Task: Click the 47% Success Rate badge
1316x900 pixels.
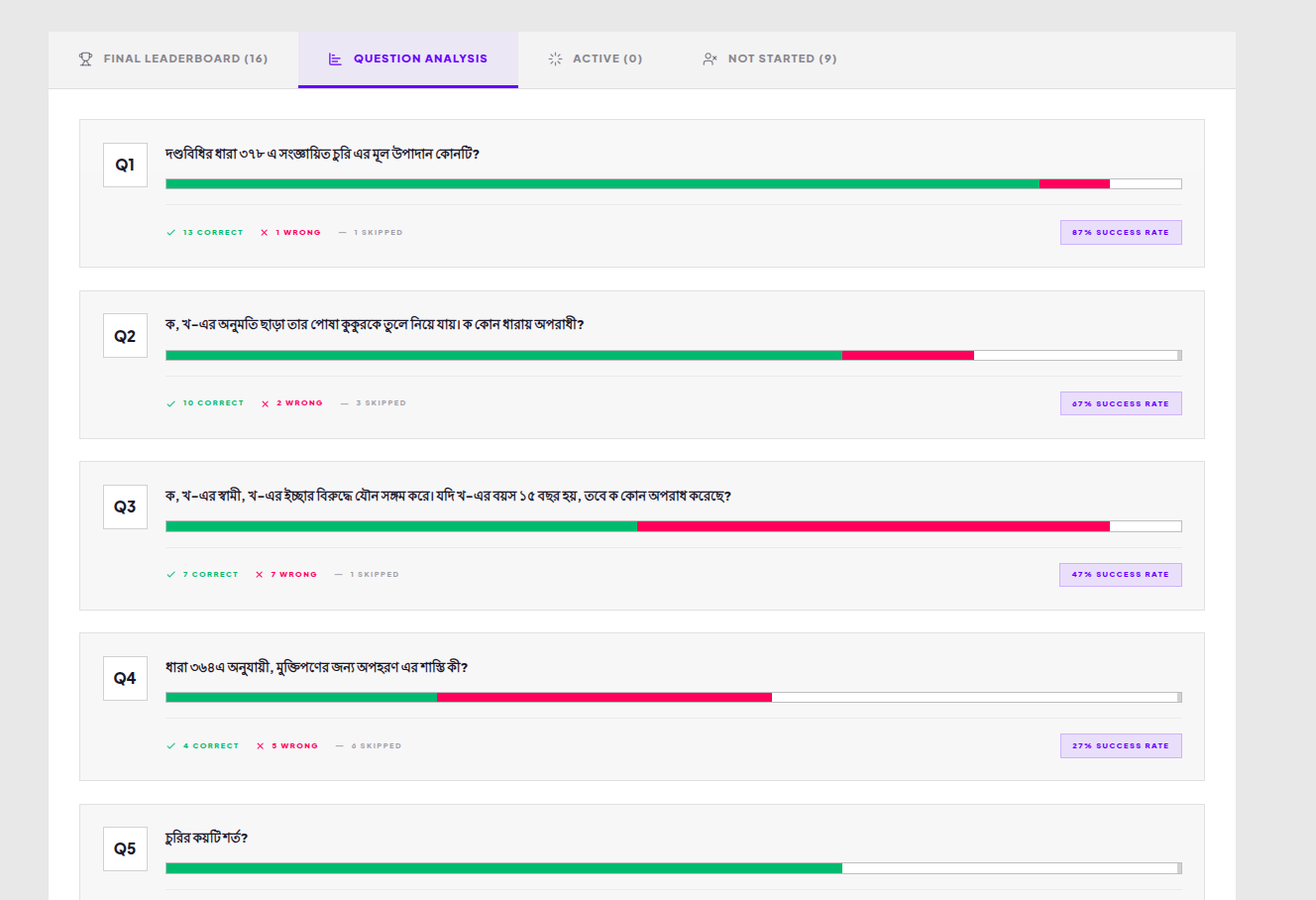Action: coord(1121,575)
